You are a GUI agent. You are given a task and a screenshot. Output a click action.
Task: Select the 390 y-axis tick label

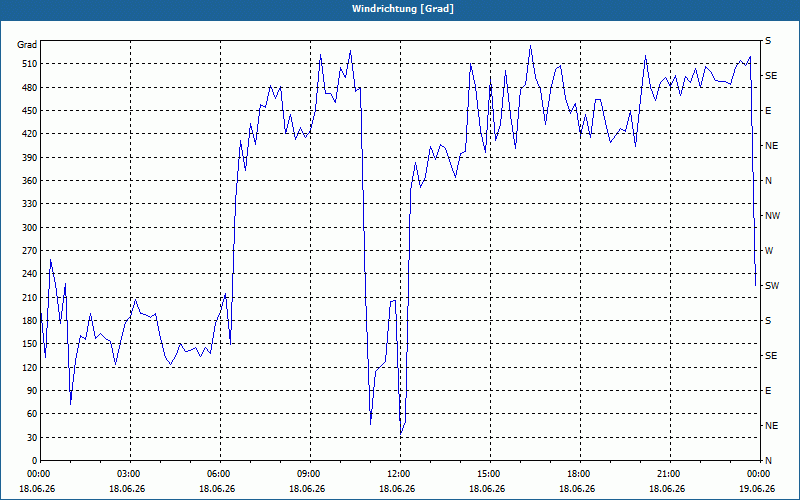pyautogui.click(x=29, y=158)
